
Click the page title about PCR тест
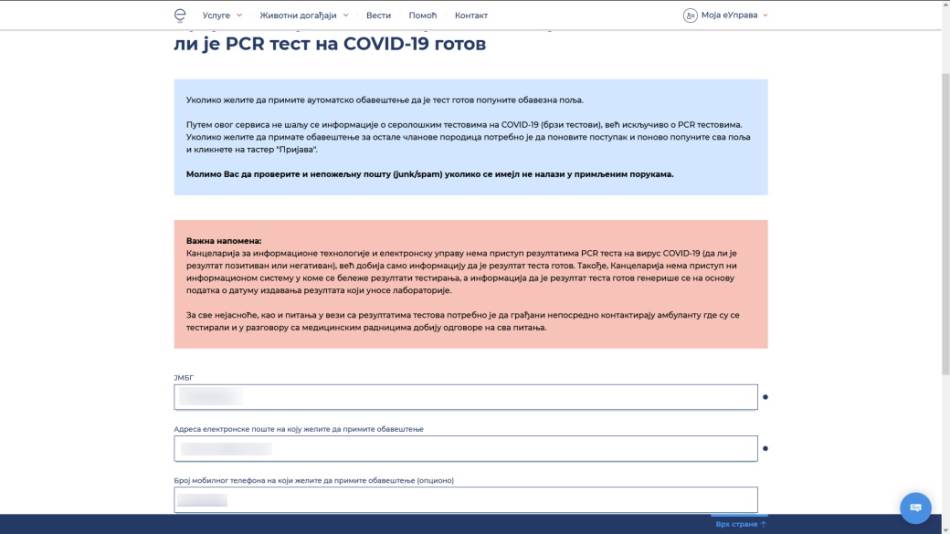pos(330,44)
